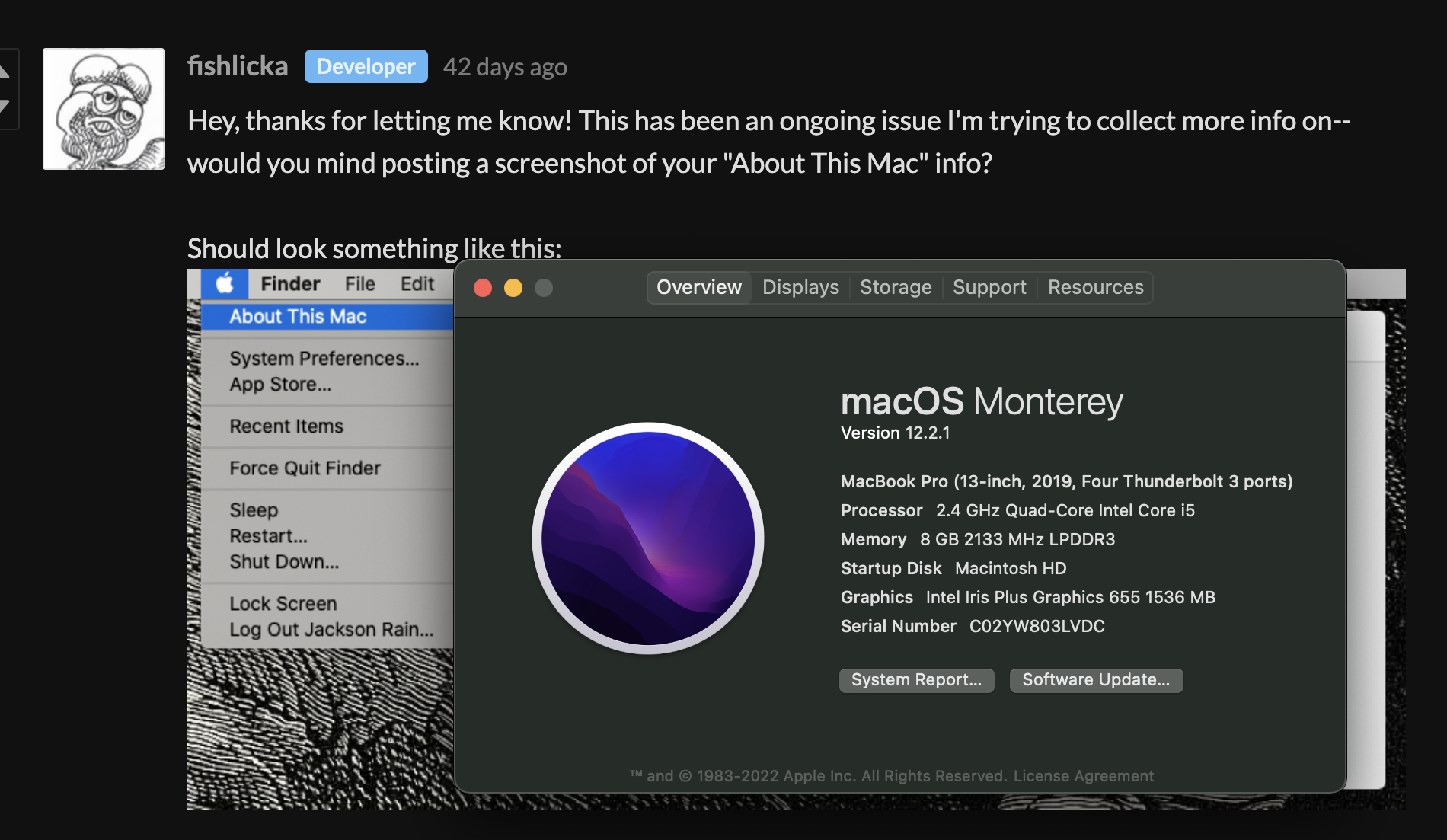Open the Edit menu in menu bar
This screenshot has width=1447, height=840.
click(417, 284)
